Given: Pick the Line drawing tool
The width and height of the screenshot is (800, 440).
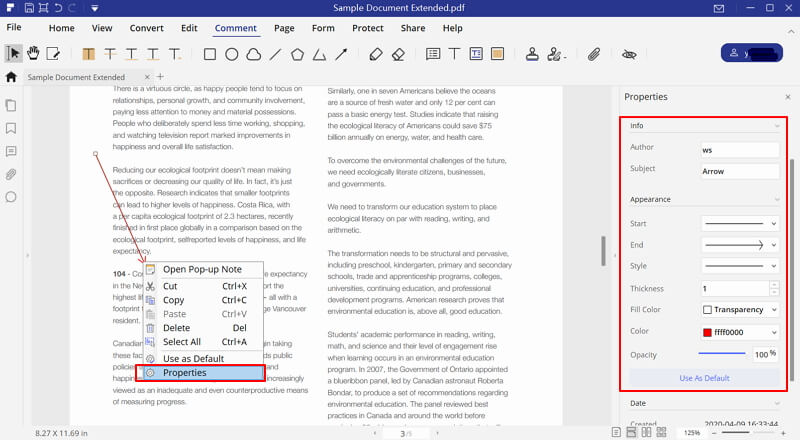Looking at the screenshot, I should [x=276, y=54].
